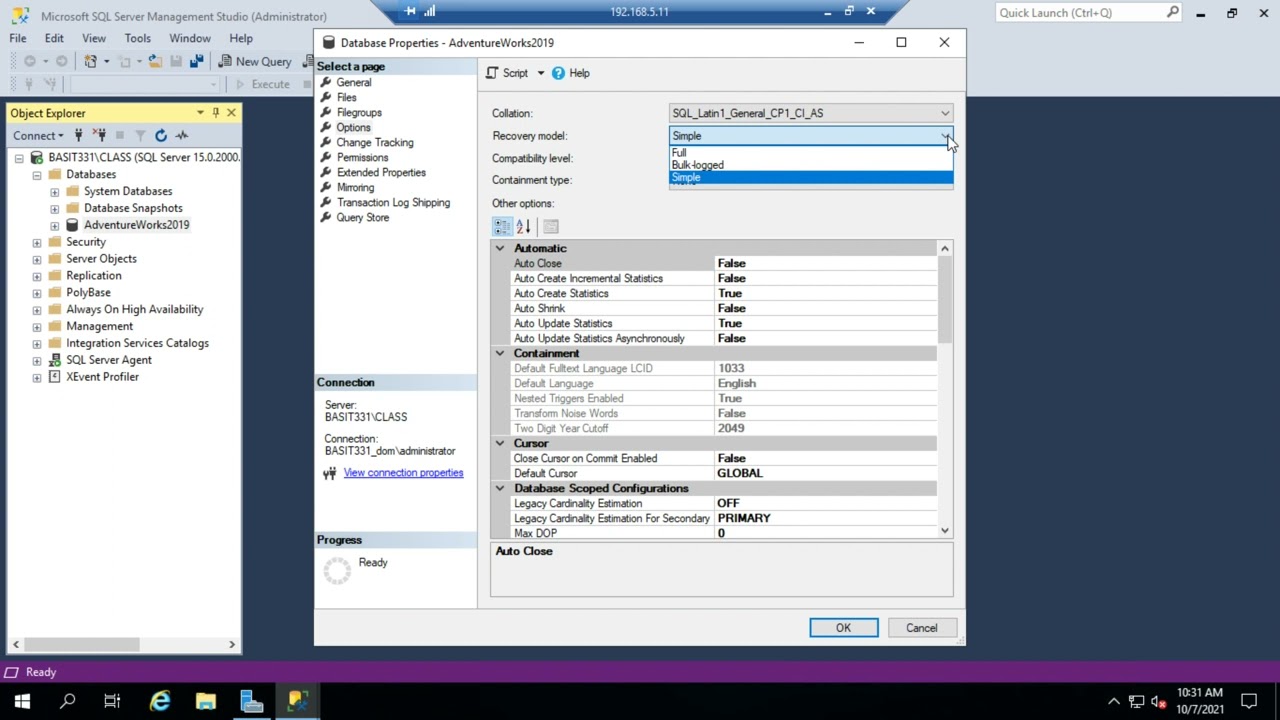Open the Collation combo box

811,113
